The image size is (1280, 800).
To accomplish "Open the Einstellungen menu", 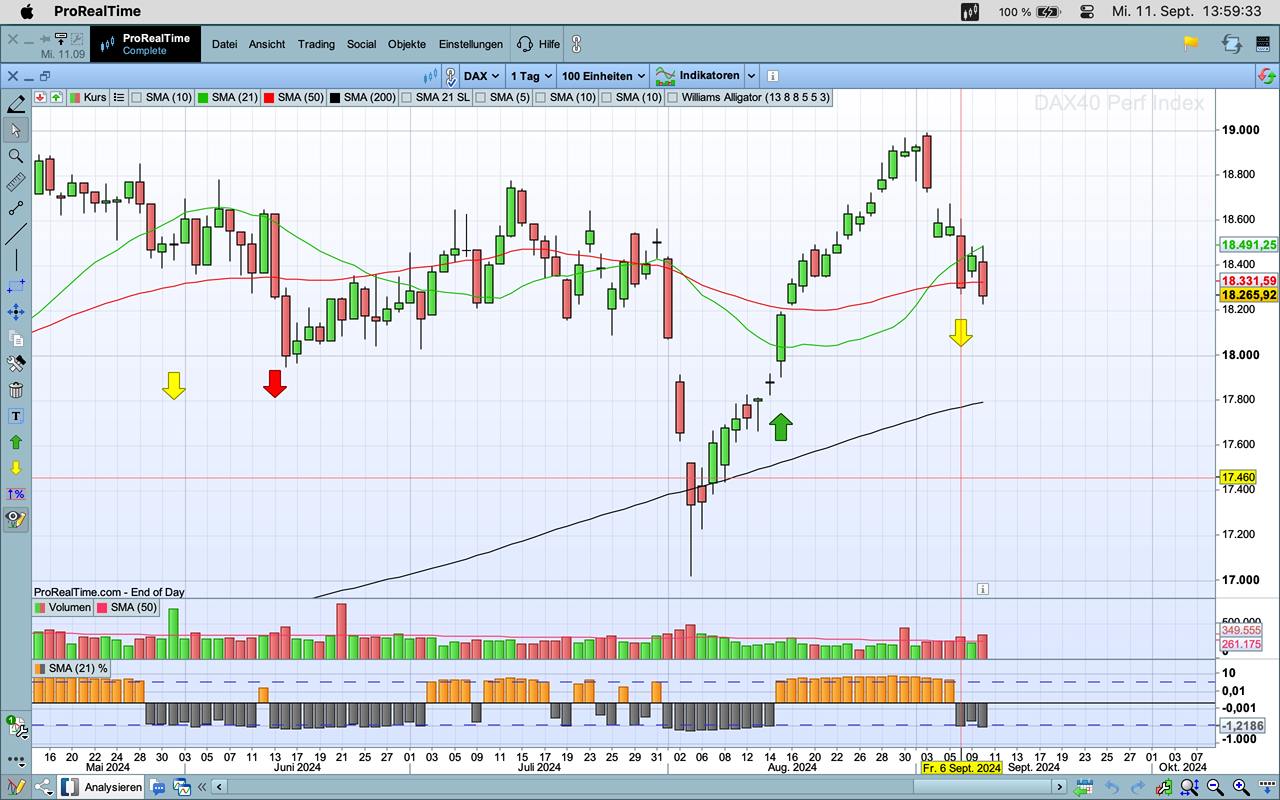I will point(470,44).
